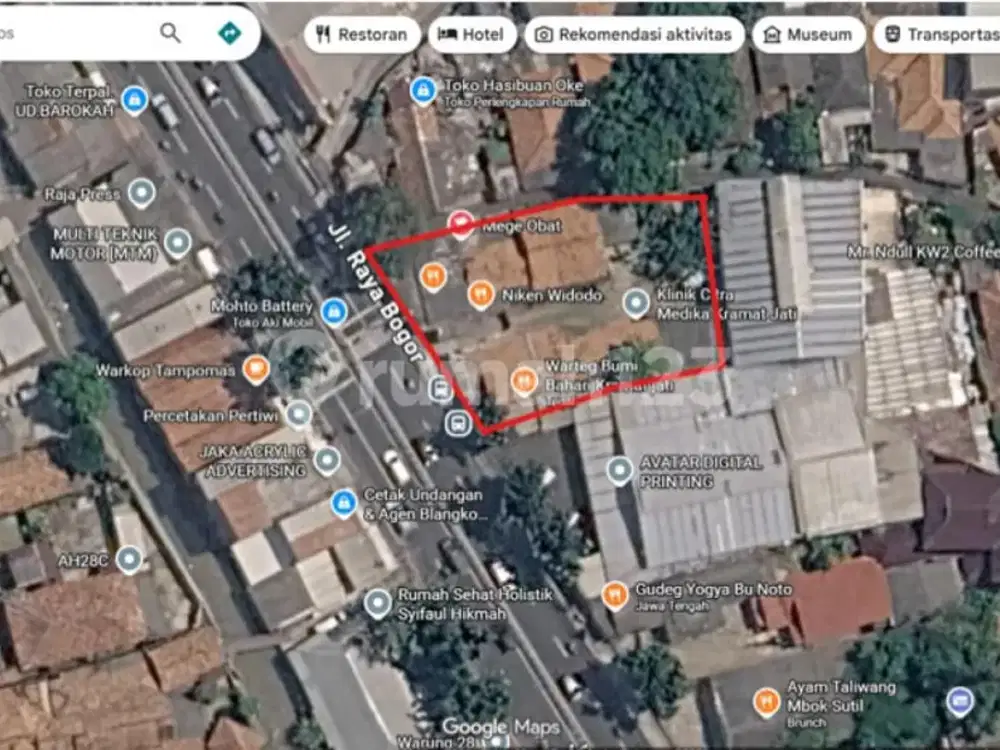Filter by the Museum chip

click(x=809, y=34)
